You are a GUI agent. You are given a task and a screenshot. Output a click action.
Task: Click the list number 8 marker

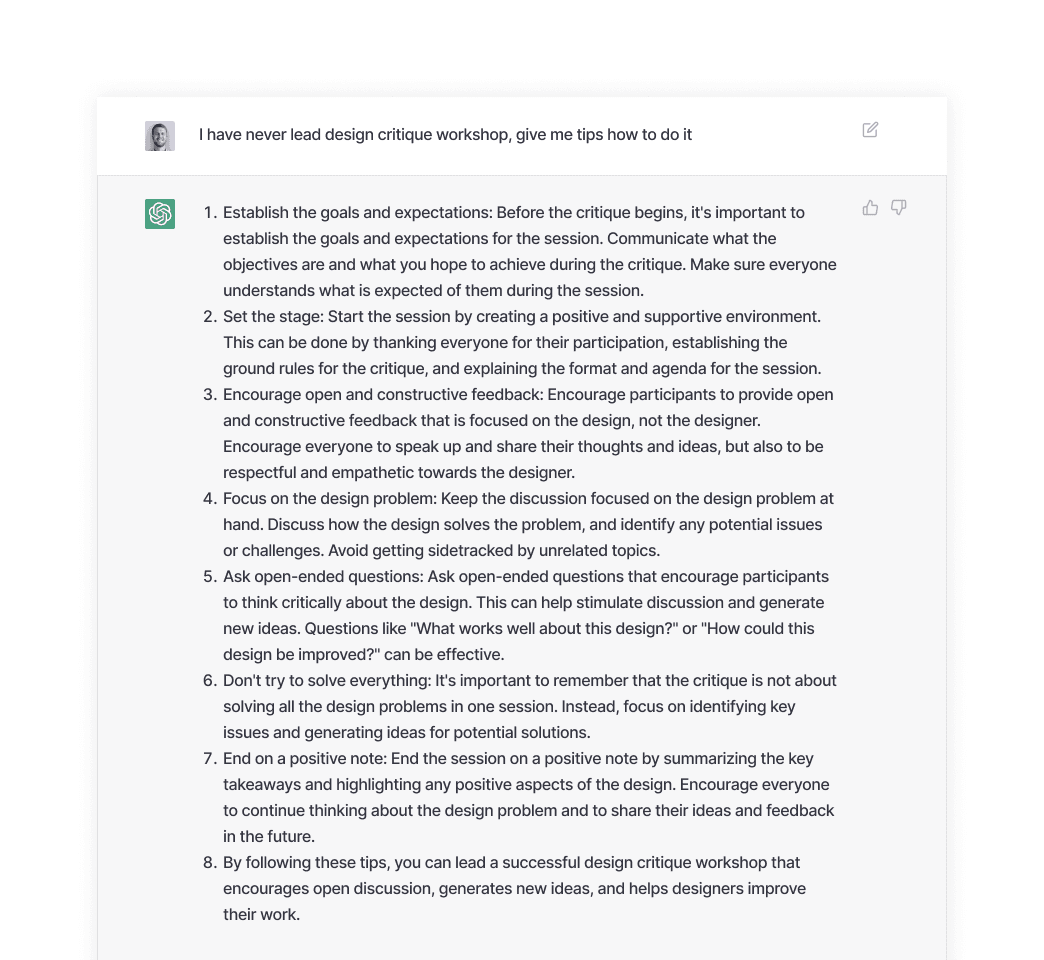pyautogui.click(x=210, y=863)
